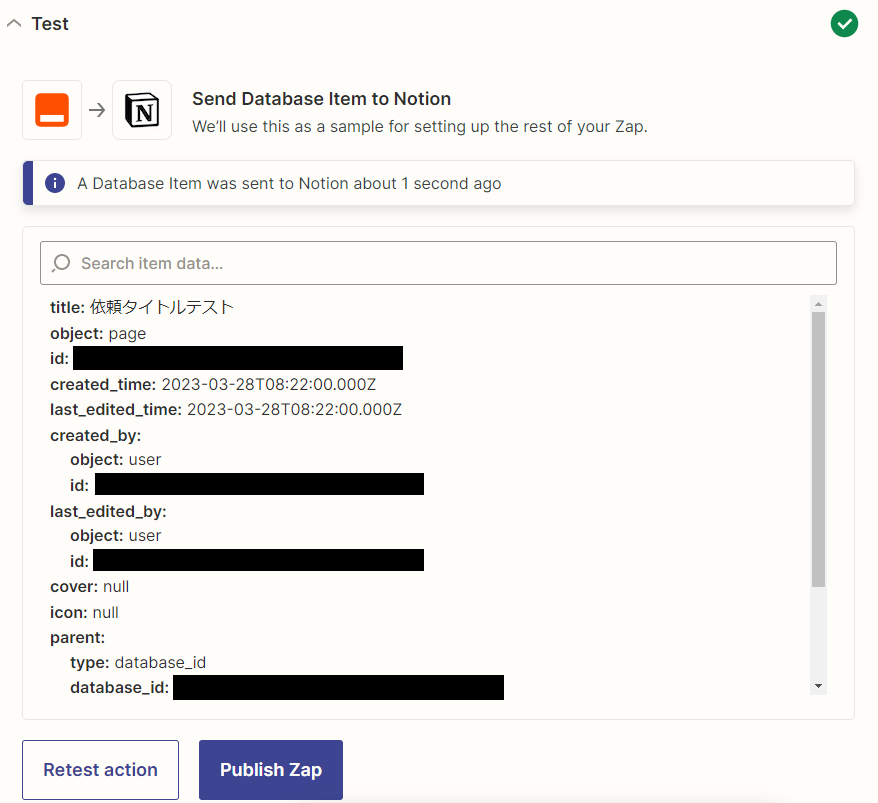Click the blue info icon in banner
This screenshot has width=878, height=803.
coord(55,183)
